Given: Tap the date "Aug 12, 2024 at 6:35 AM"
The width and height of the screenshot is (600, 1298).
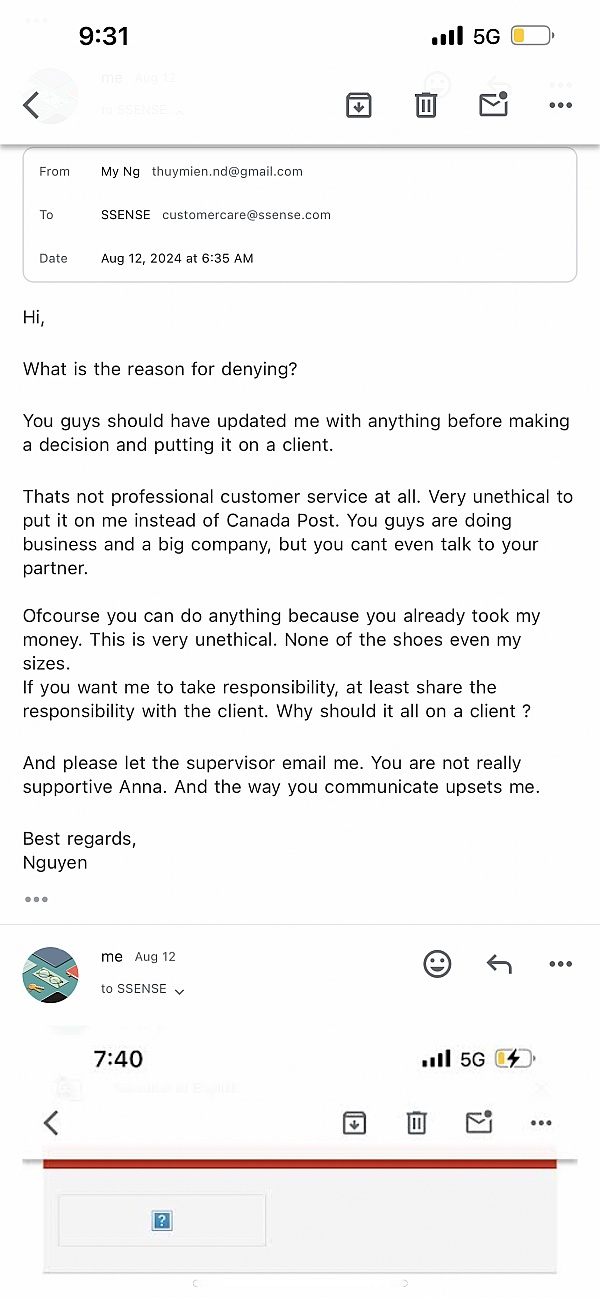Looking at the screenshot, I should tap(177, 258).
